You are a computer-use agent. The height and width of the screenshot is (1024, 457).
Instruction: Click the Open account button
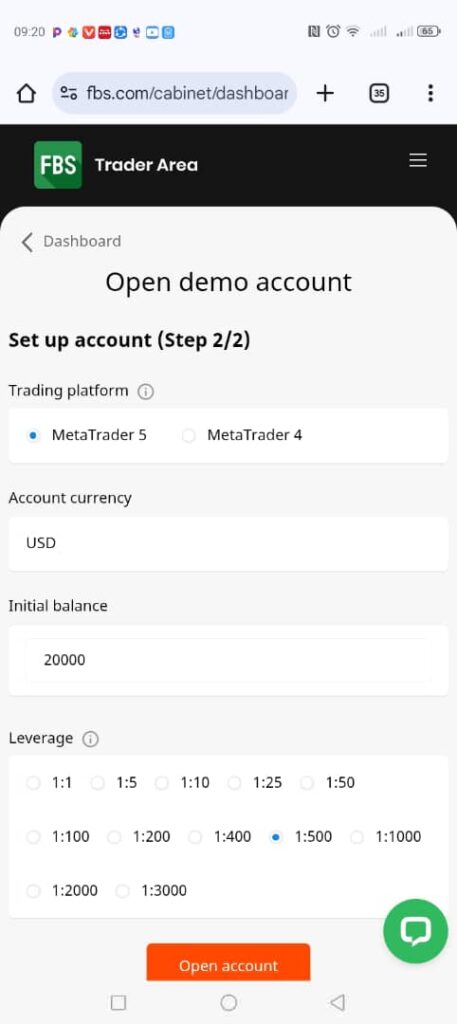228,962
